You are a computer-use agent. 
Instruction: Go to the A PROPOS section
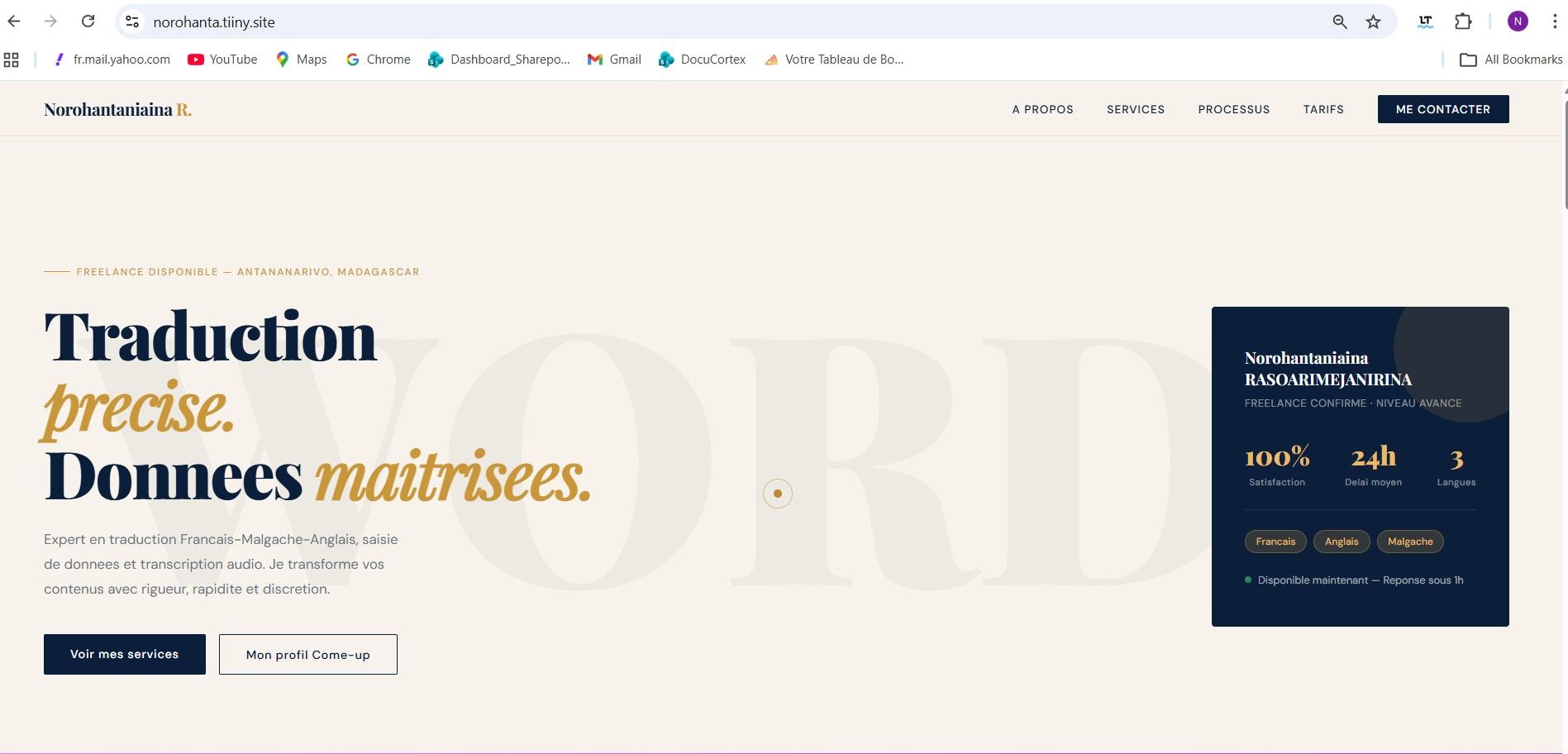click(1042, 109)
